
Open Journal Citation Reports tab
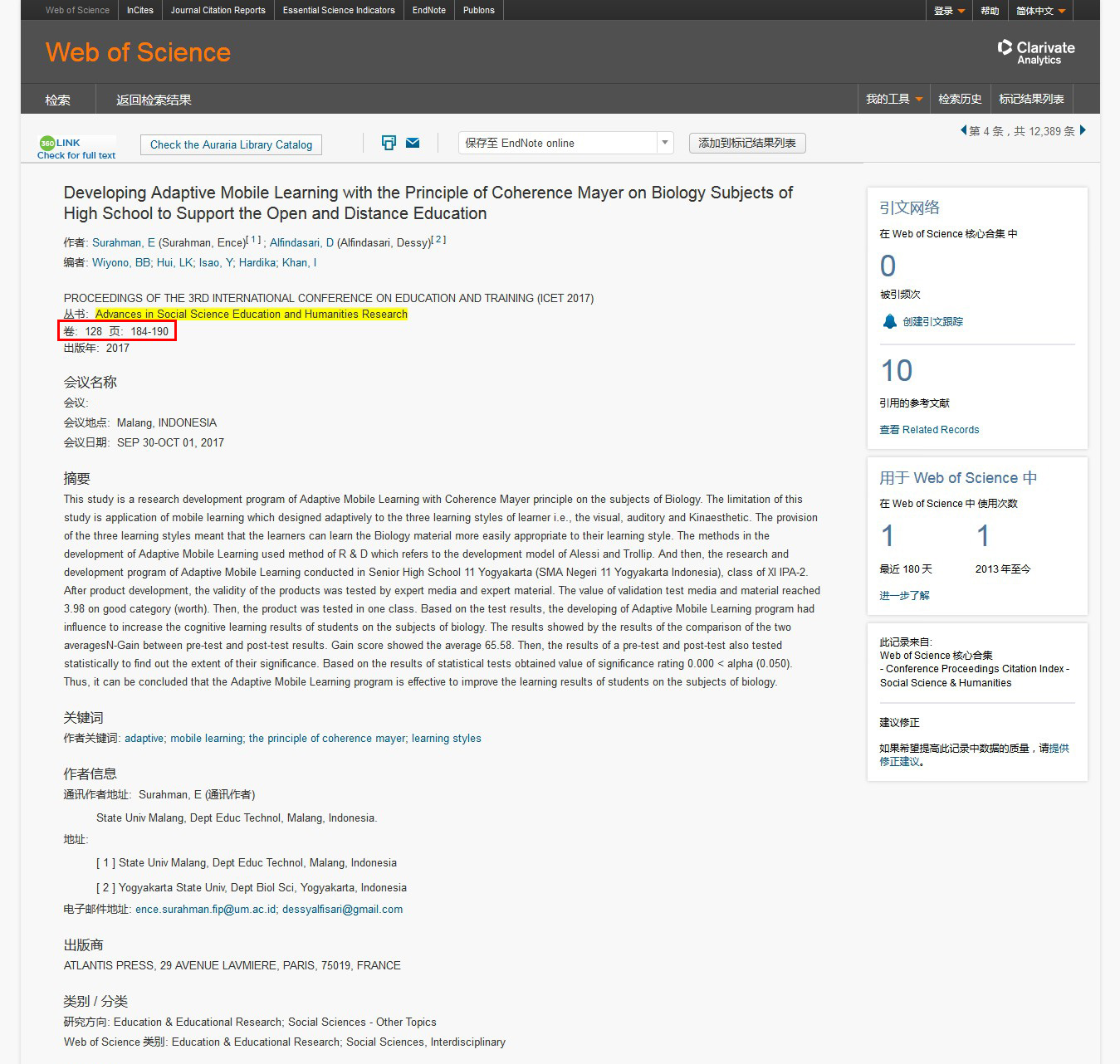[x=218, y=10]
